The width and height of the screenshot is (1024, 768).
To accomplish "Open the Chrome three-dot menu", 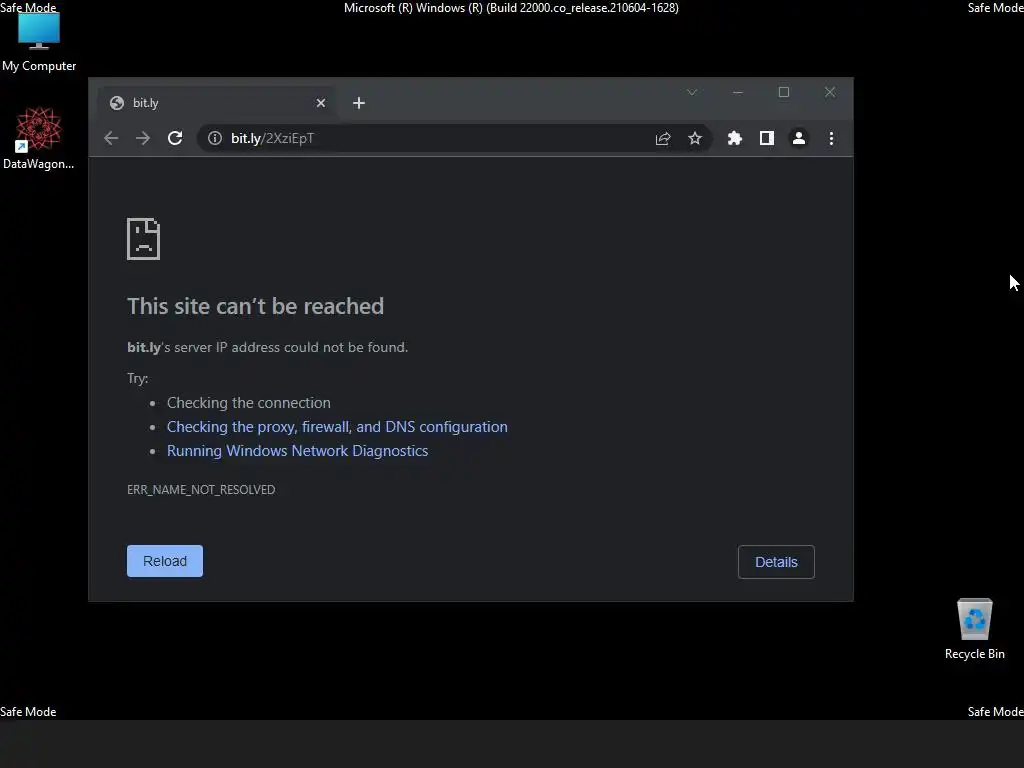I will click(x=831, y=138).
